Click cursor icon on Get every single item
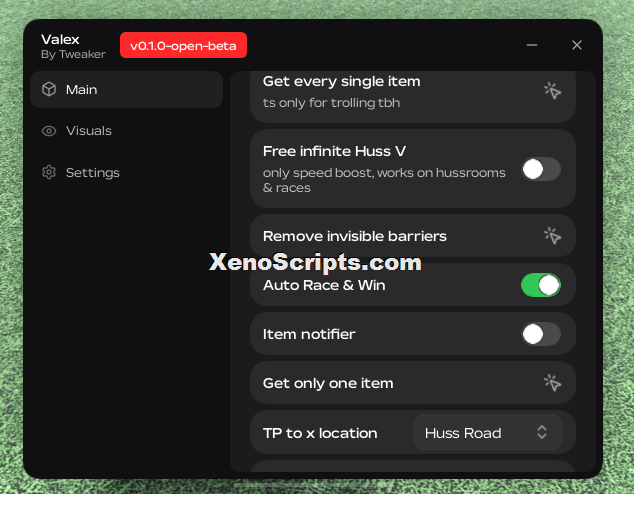Image resolution: width=634 pixels, height=524 pixels. pyautogui.click(x=552, y=91)
